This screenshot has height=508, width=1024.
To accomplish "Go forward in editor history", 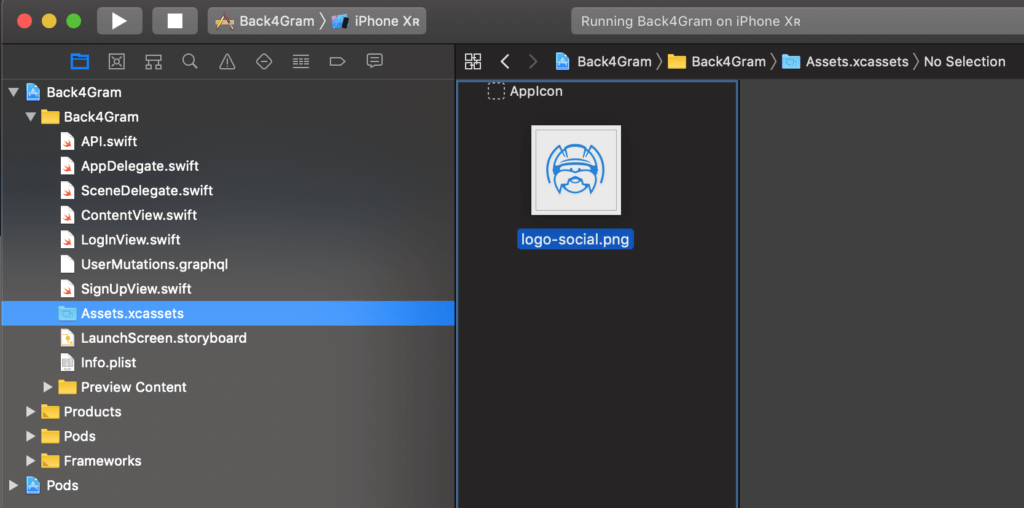I will coord(533,61).
